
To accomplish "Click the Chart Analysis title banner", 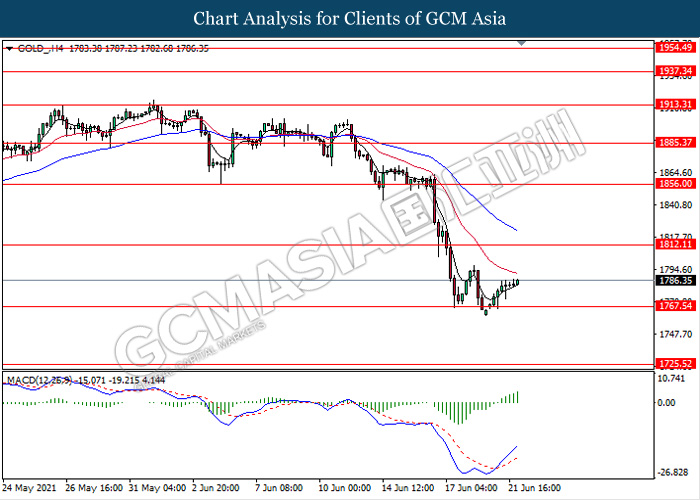I will tap(350, 18).
